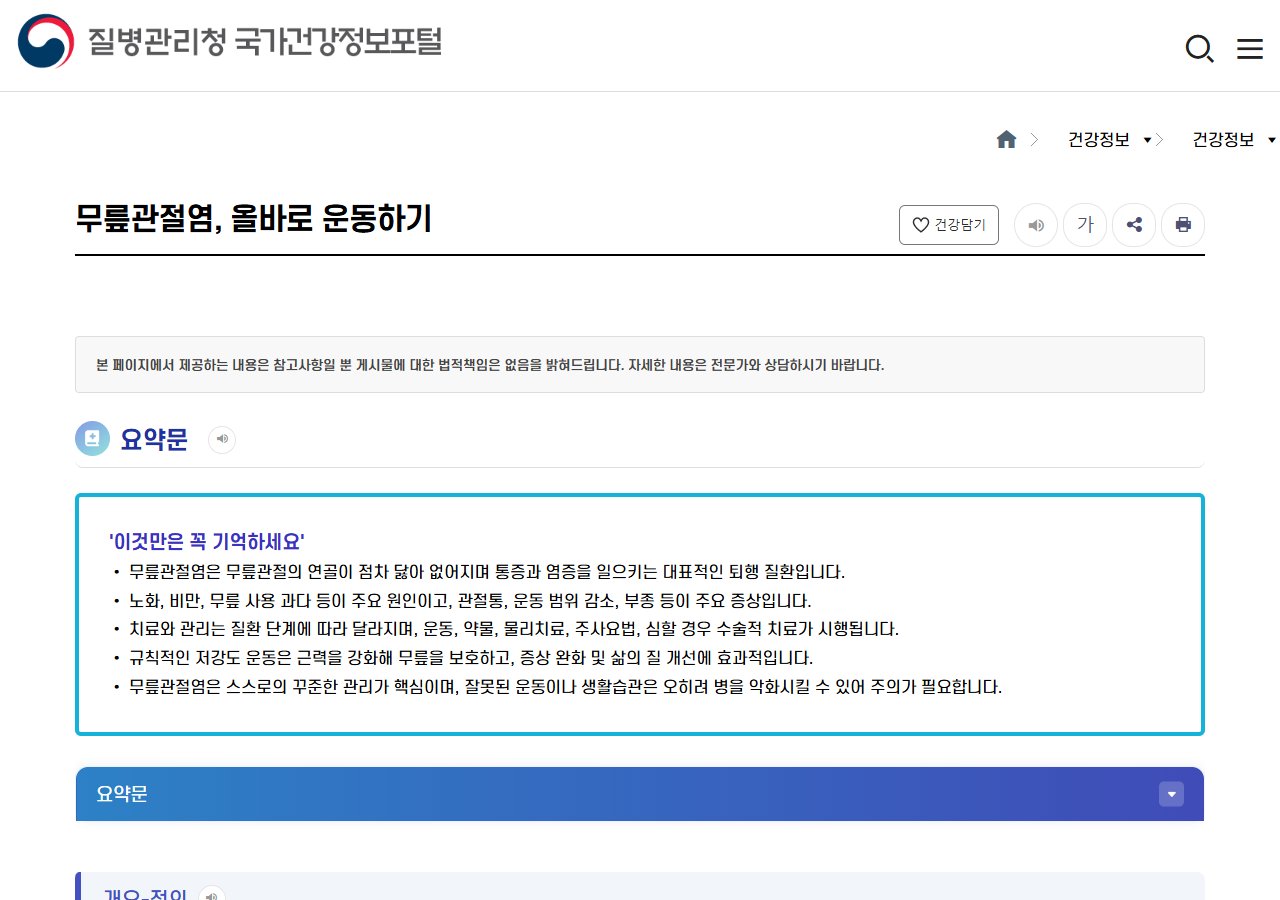Play audio for the whole article
This screenshot has height=900, width=1280.
1036,225
